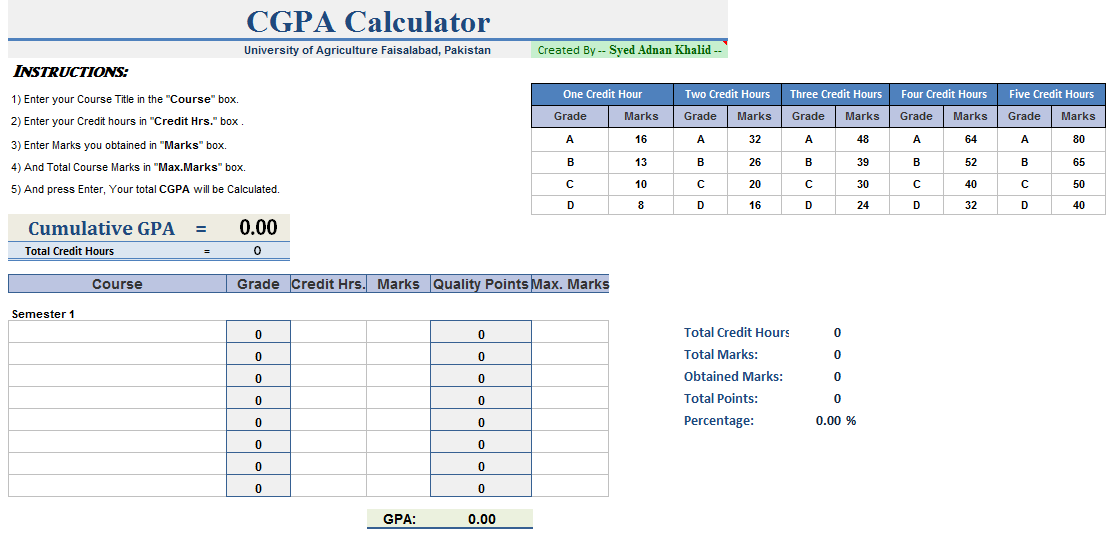This screenshot has width=1119, height=541.
Task: Click marks value 30 under Three Credit Hours
Action: point(862,184)
